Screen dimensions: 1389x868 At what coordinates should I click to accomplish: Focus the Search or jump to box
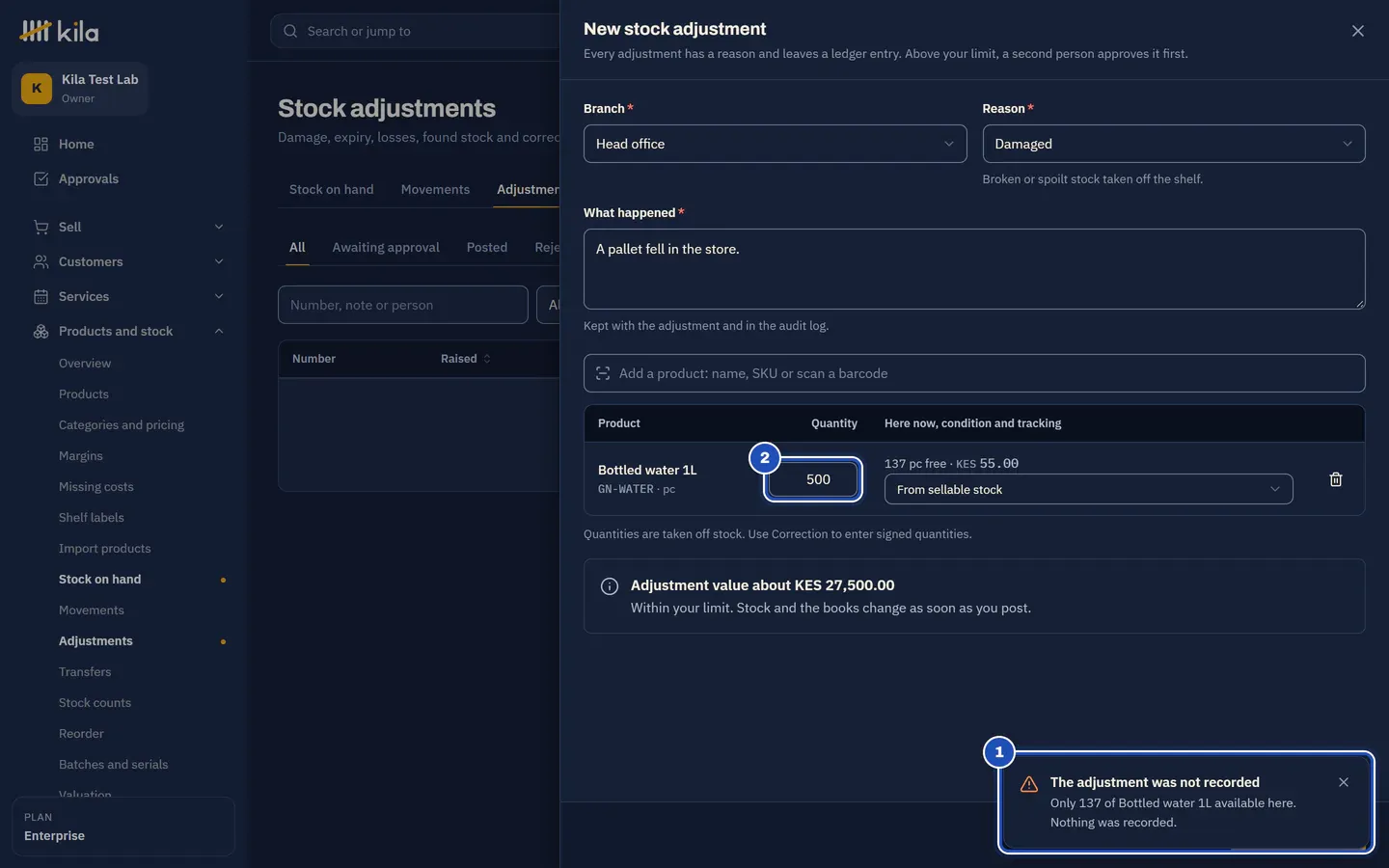[415, 31]
